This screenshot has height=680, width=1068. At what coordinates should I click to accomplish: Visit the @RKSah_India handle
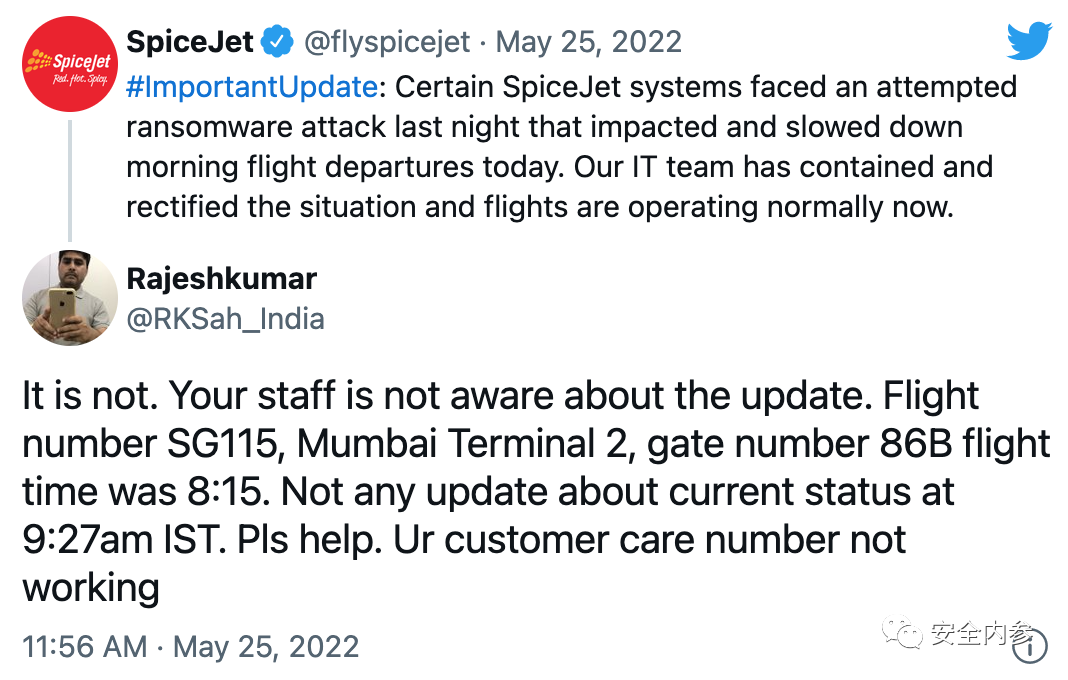(225, 319)
